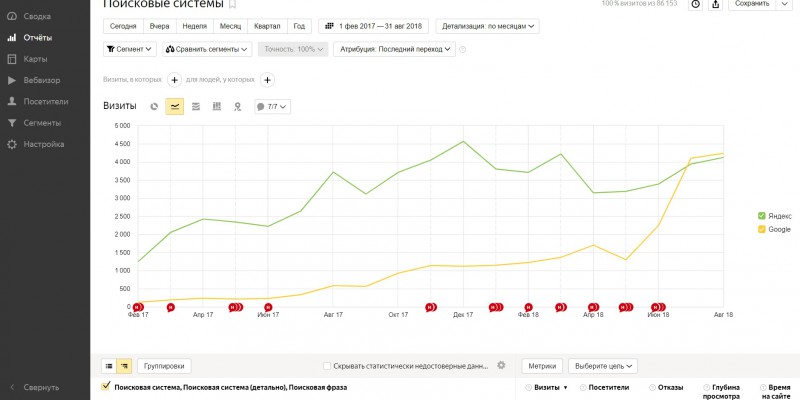The image size is (800, 400).
Task: Switch chart to pie view
Action: [x=154, y=106]
